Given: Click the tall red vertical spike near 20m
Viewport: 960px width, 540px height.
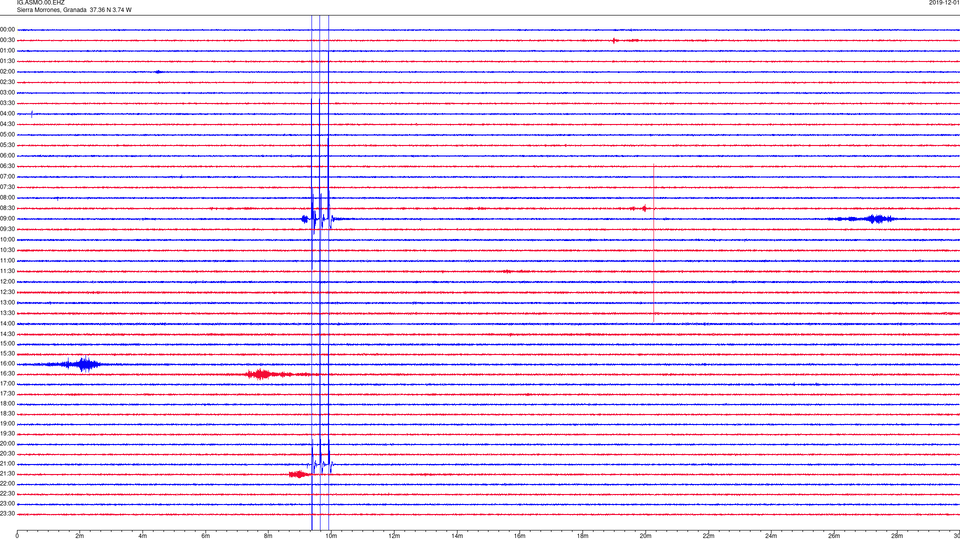Looking at the screenshot, I should coord(653,243).
